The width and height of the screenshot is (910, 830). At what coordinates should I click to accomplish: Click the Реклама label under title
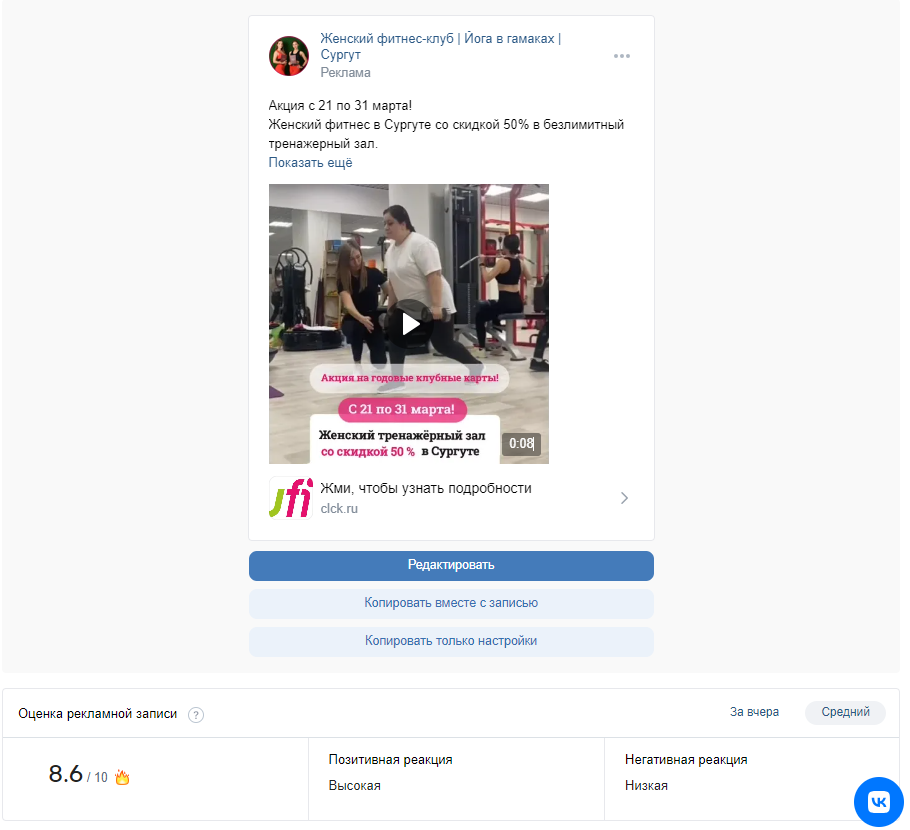pos(345,73)
